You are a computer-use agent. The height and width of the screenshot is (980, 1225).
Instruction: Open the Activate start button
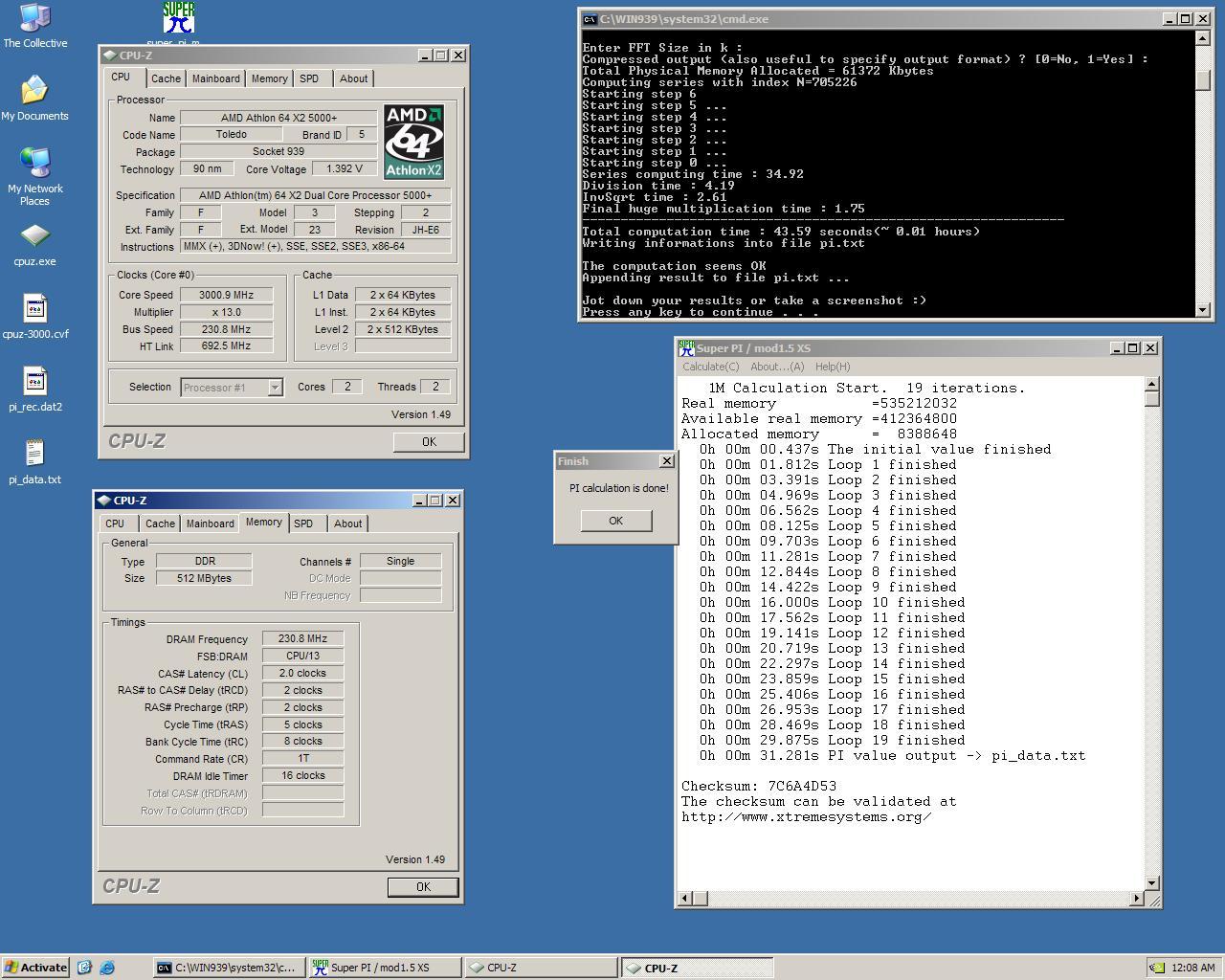point(35,968)
